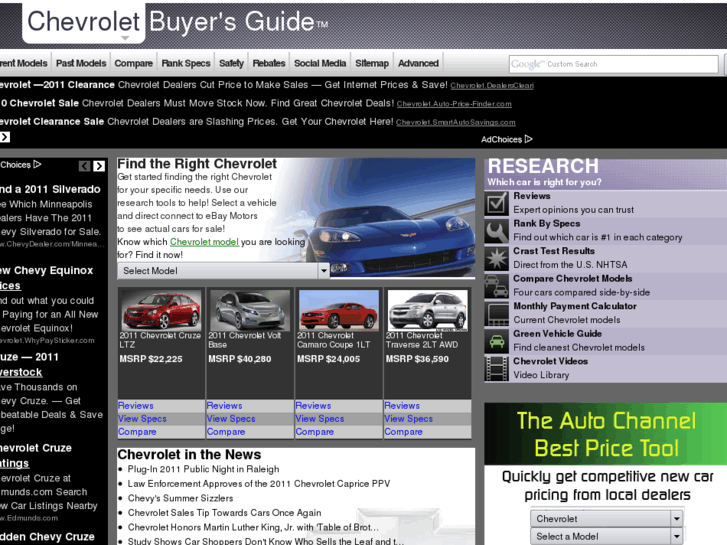The width and height of the screenshot is (727, 545).
Task: Click Chevrolet.WhyPaySticker.com sidebar ad link
Action: tap(47, 340)
